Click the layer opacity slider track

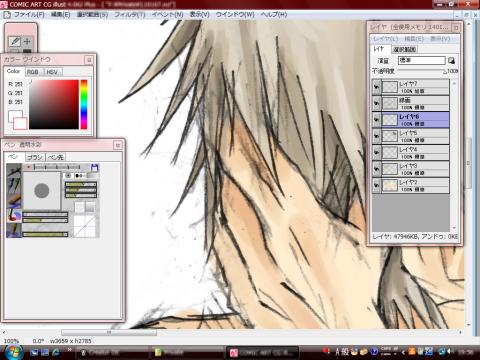(x=422, y=71)
